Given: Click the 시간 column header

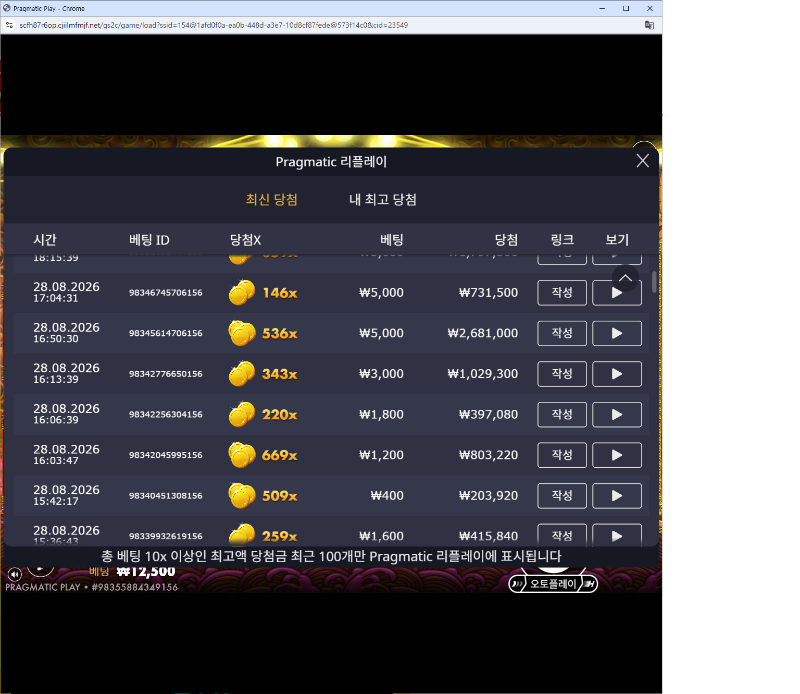Looking at the screenshot, I should (45, 240).
